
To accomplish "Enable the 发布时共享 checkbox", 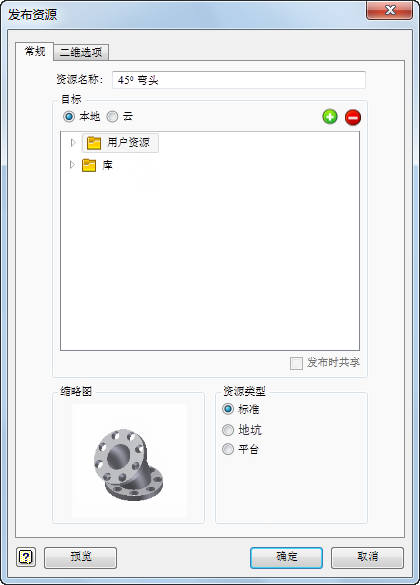I will (296, 363).
